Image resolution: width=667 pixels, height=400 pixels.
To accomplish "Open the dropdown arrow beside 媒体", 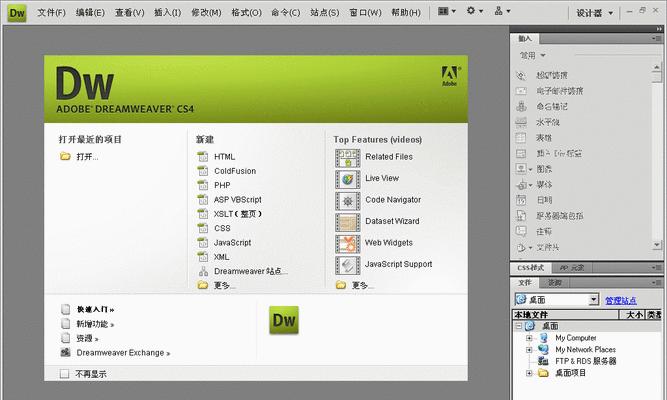I will click(x=530, y=185).
